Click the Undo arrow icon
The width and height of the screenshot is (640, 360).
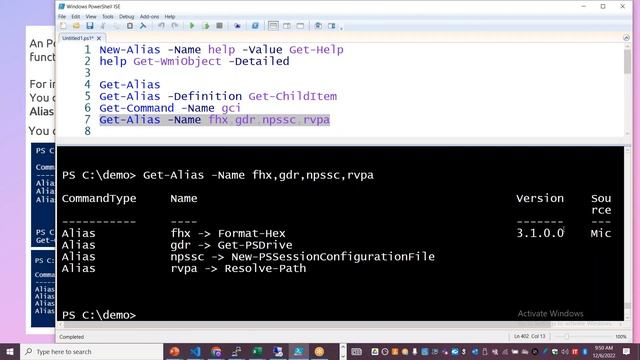pyautogui.click(x=161, y=26)
